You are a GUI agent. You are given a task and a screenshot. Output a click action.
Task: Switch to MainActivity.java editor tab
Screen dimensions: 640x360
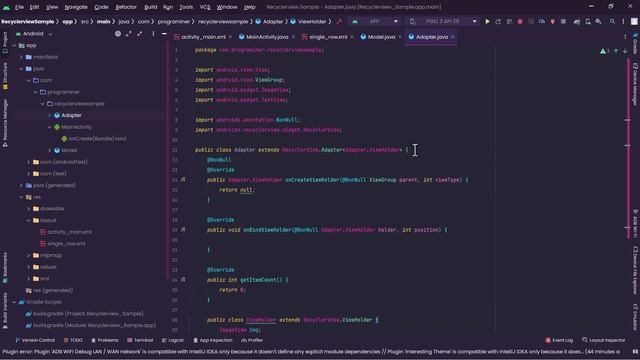[x=267, y=37]
